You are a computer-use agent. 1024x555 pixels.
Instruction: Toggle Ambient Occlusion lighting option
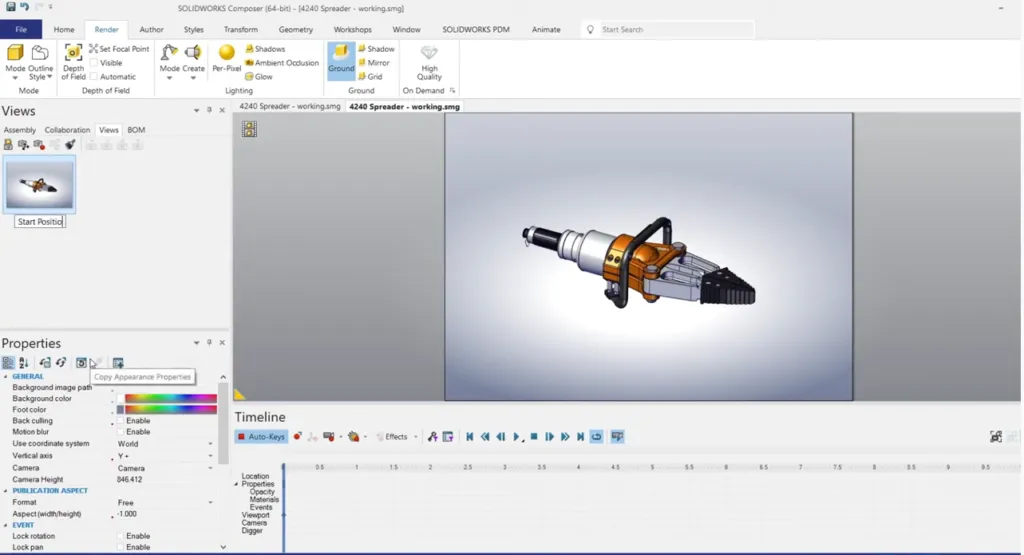pos(281,63)
